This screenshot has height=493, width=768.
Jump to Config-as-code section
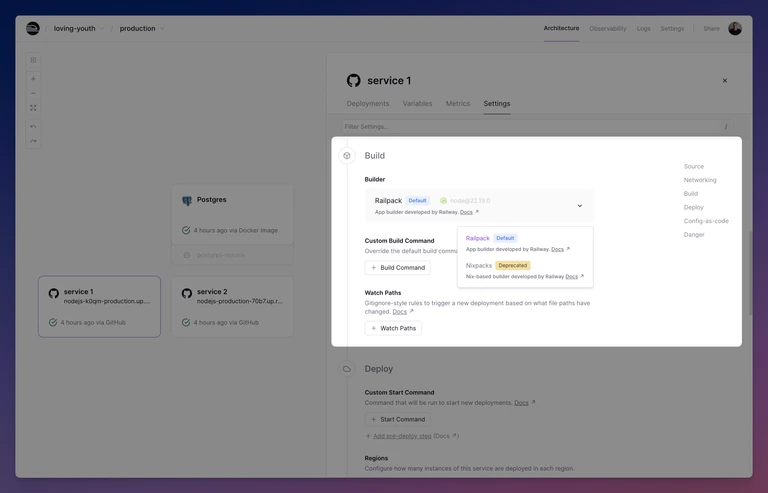706,221
